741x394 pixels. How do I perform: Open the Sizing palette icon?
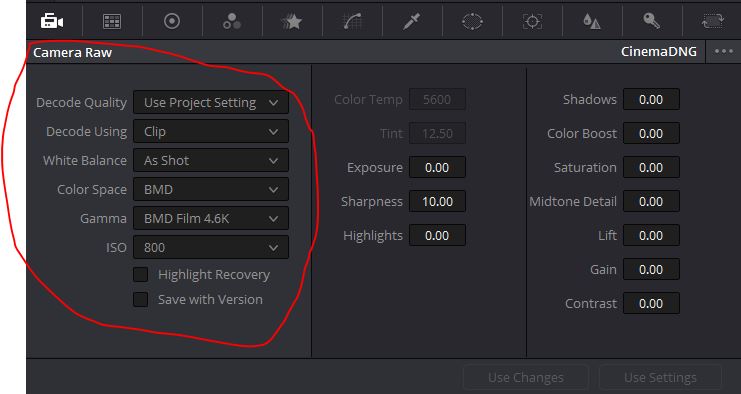(x=712, y=21)
